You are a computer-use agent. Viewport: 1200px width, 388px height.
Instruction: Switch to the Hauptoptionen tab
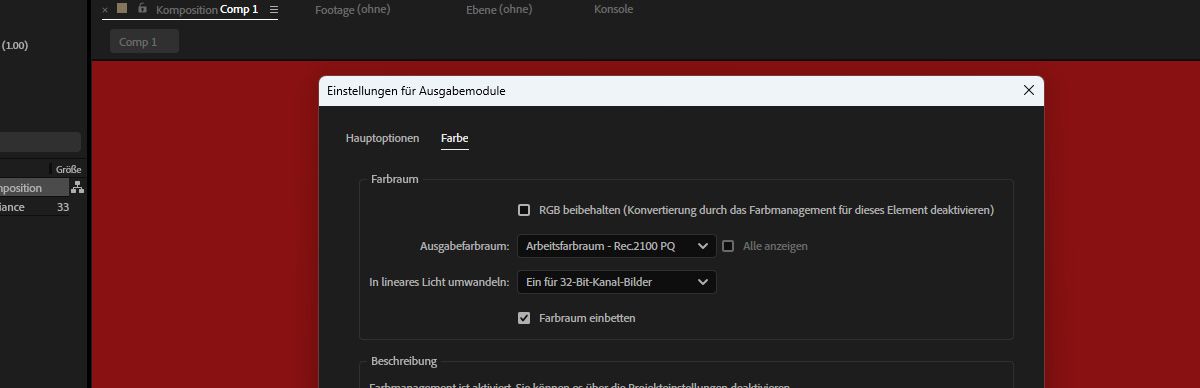click(382, 138)
